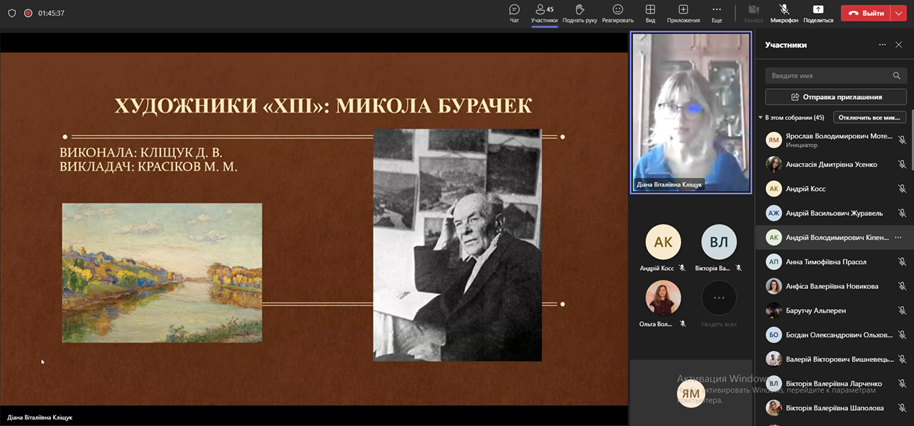914x426 pixels.
Task: Expand the dropdown arrow next to Выйти
Action: coord(899,13)
